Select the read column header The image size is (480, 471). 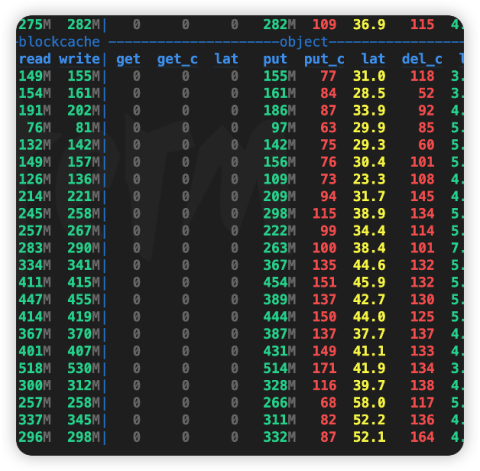[x=35, y=59]
